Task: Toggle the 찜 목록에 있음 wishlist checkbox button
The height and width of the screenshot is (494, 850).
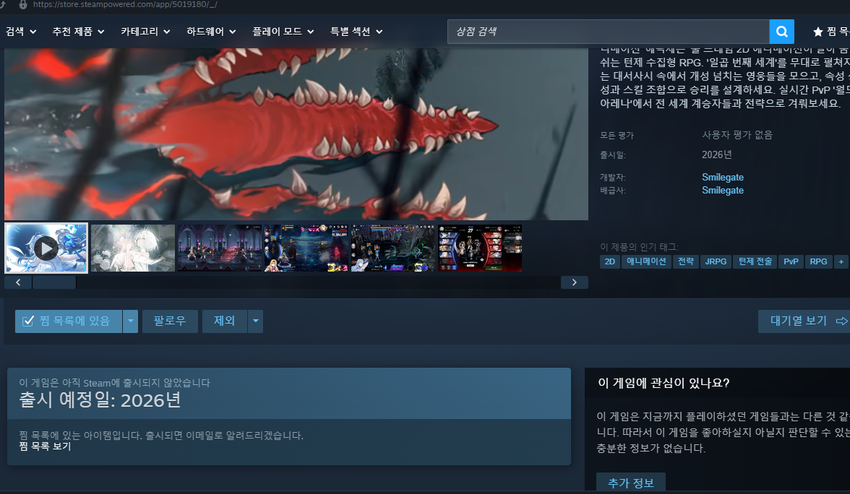Action: click(68, 321)
